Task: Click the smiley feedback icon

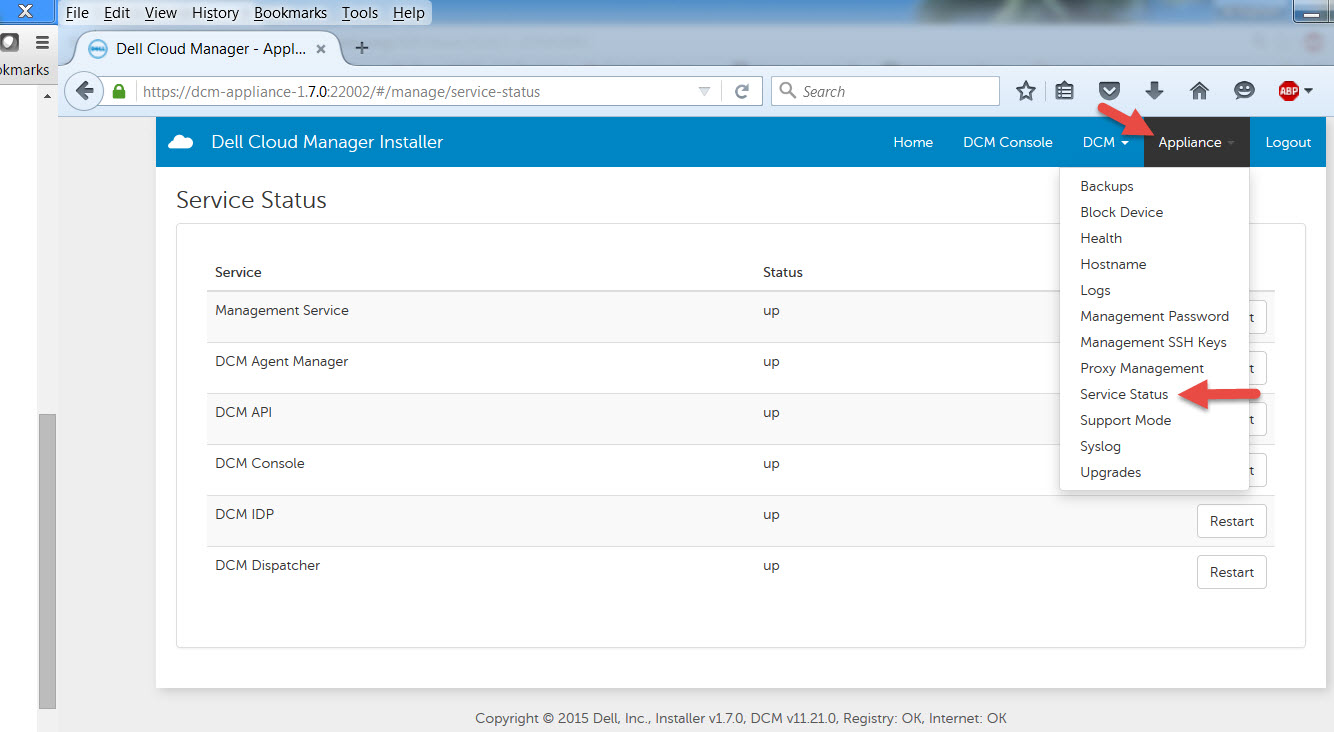Action: pos(1244,91)
